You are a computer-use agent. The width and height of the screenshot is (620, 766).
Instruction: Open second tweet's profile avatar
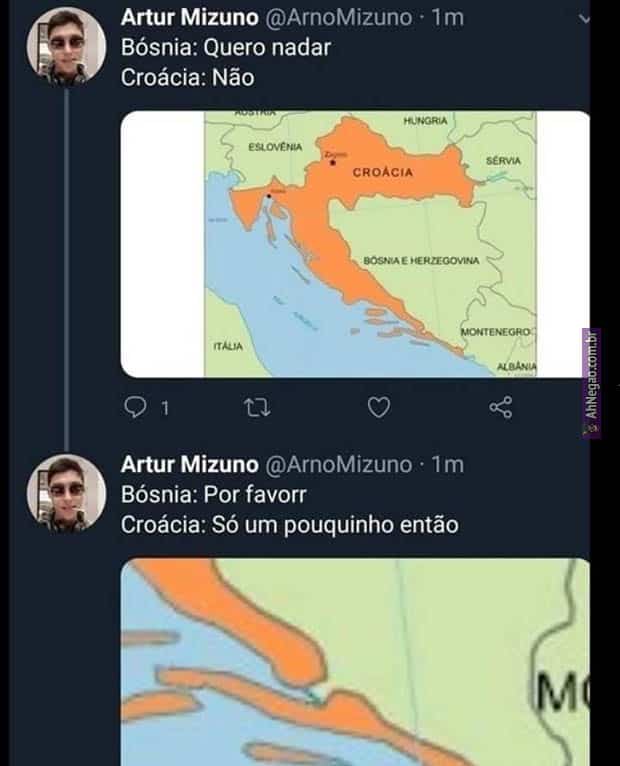tap(66, 490)
